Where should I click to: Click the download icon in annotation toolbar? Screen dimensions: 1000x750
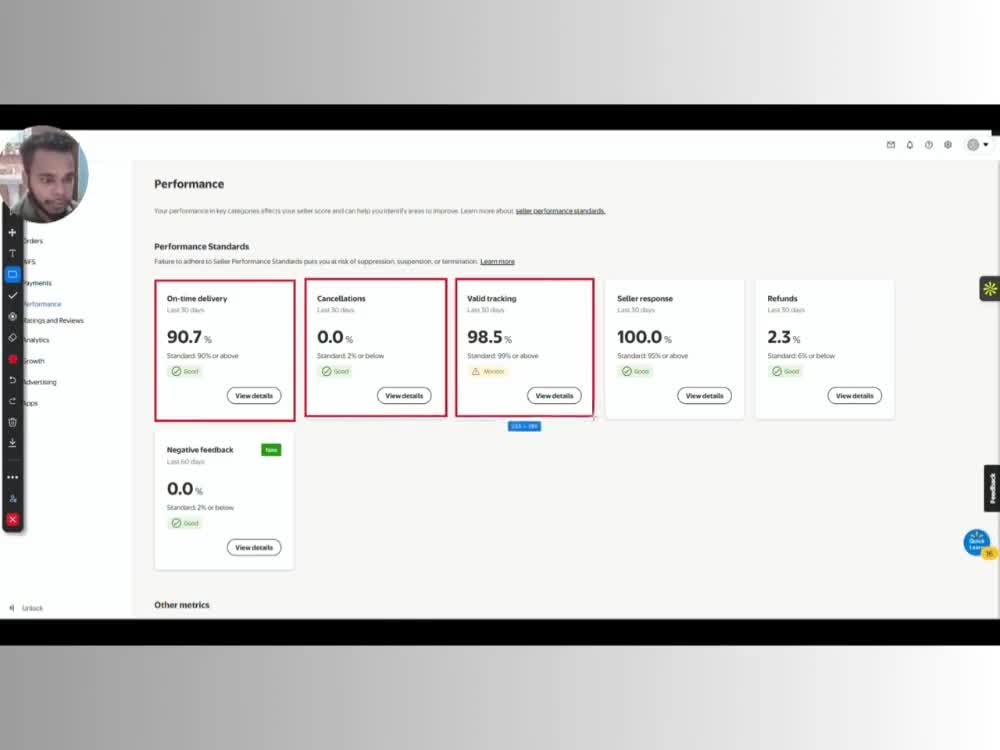[x=12, y=443]
